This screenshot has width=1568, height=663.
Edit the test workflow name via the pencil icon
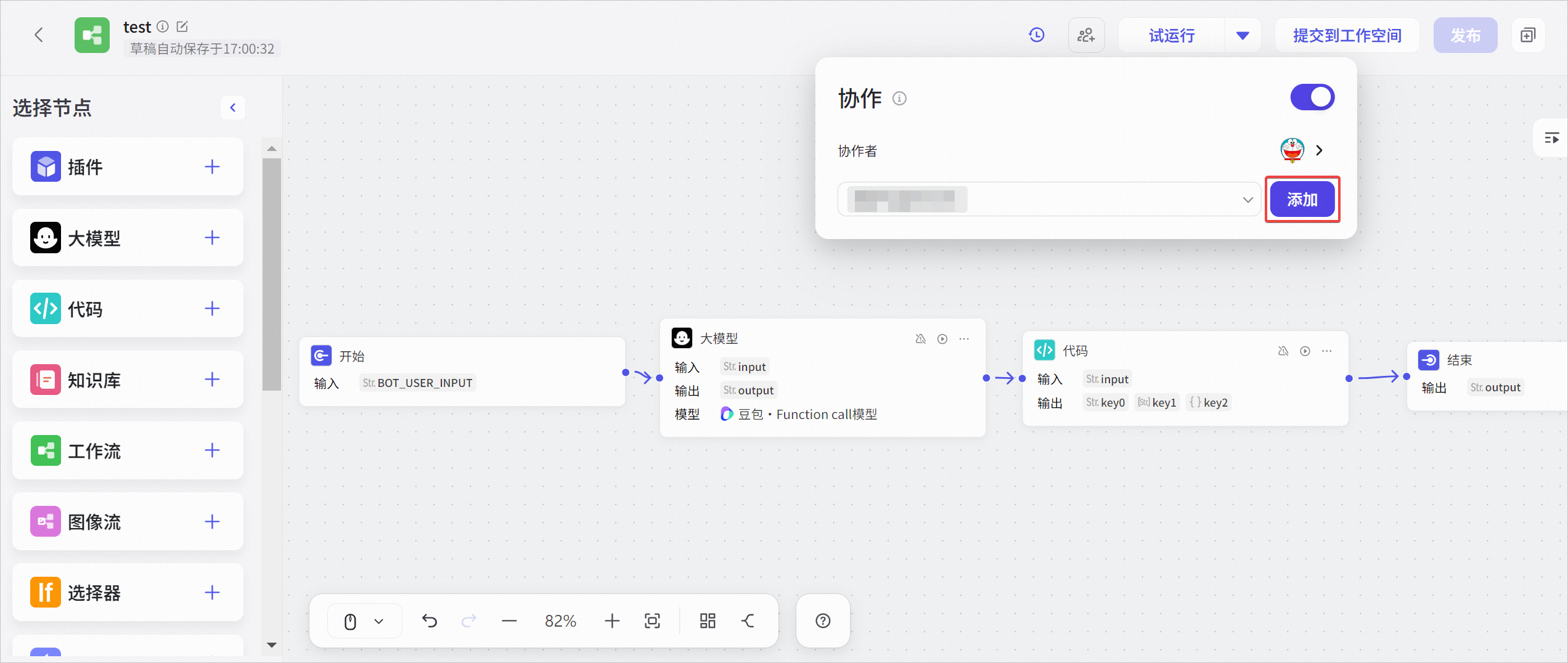tap(182, 26)
